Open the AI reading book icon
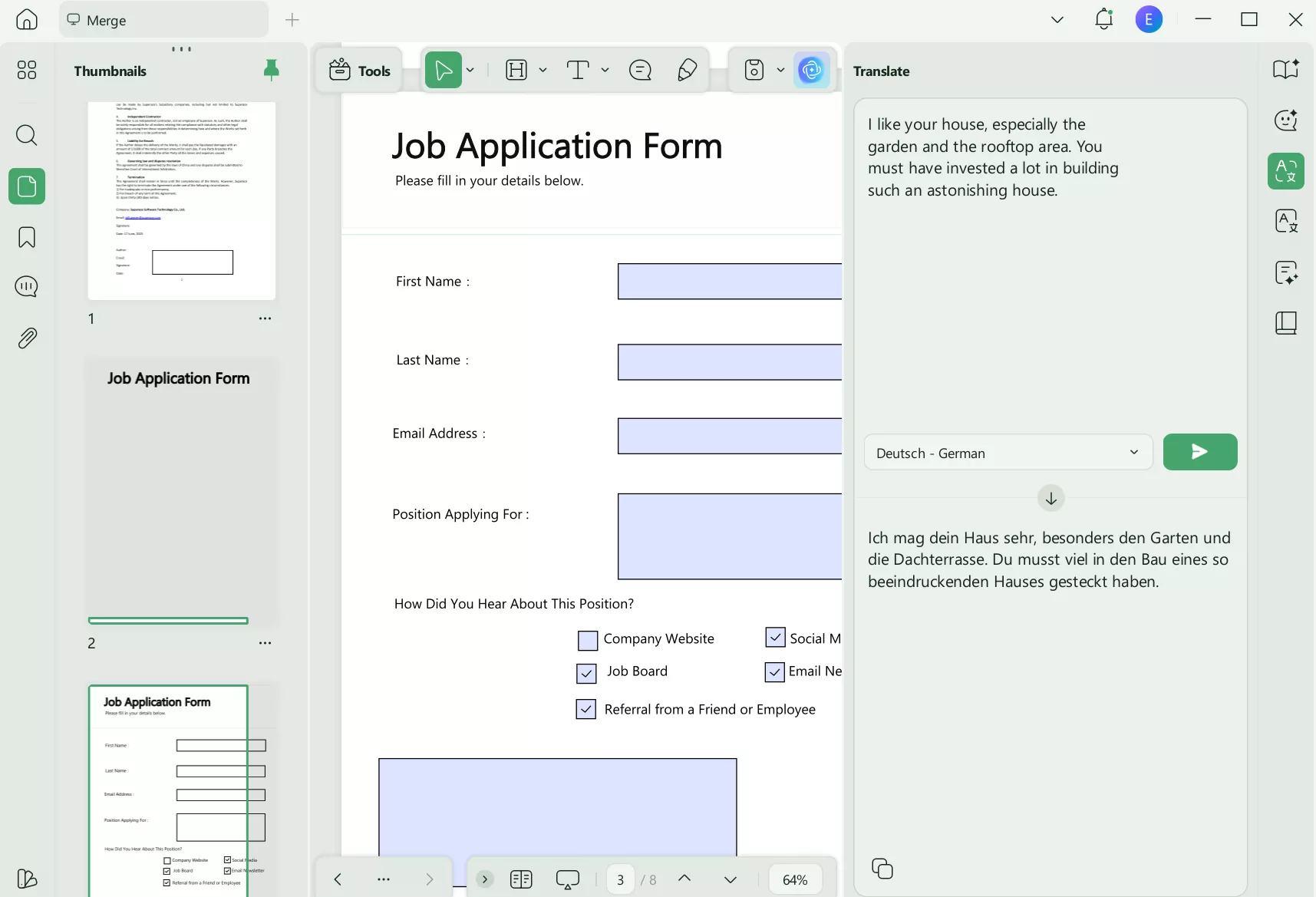The width and height of the screenshot is (1316, 897). (1286, 69)
